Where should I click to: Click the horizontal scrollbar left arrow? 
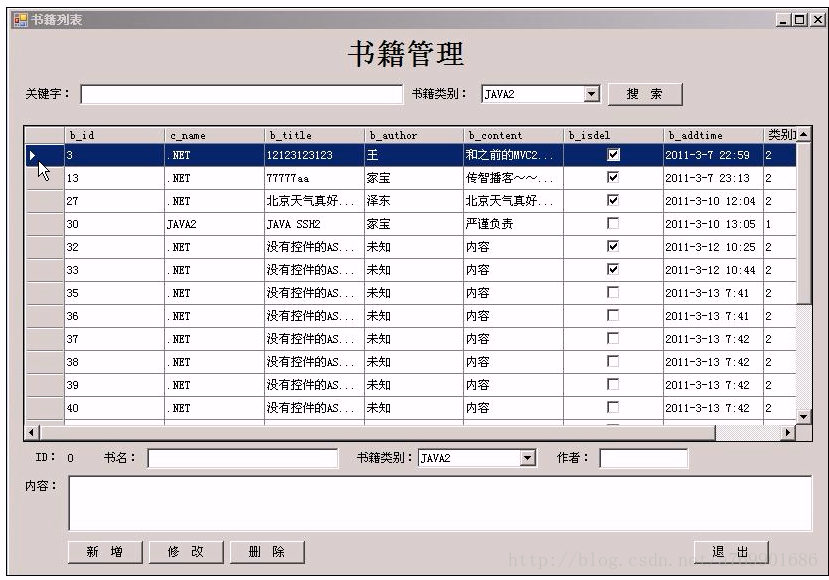point(32,432)
